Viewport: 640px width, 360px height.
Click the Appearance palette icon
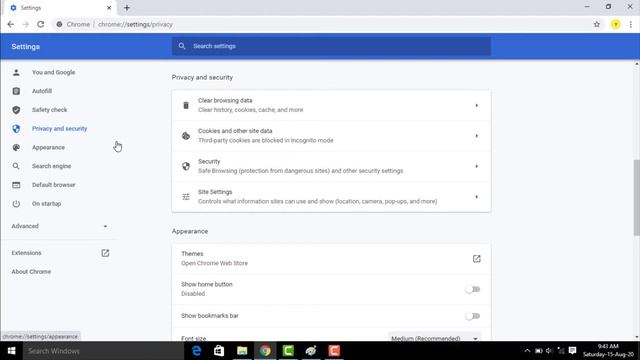[16, 147]
